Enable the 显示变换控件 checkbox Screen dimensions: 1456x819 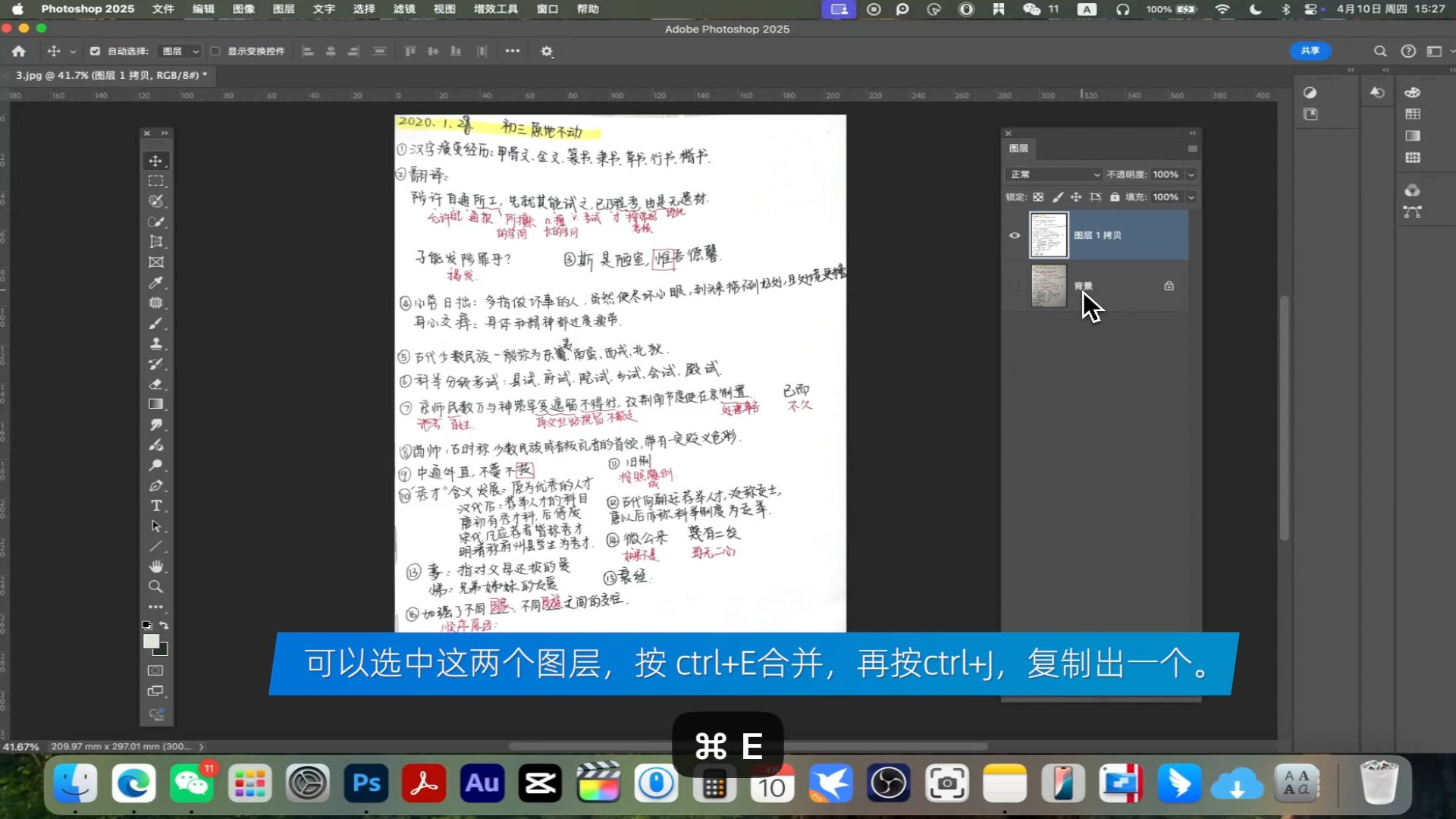click(215, 52)
